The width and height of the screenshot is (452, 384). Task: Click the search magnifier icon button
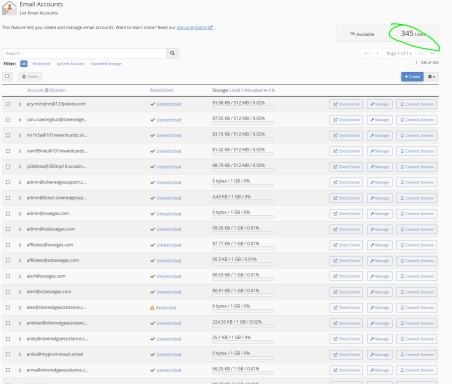[x=172, y=53]
